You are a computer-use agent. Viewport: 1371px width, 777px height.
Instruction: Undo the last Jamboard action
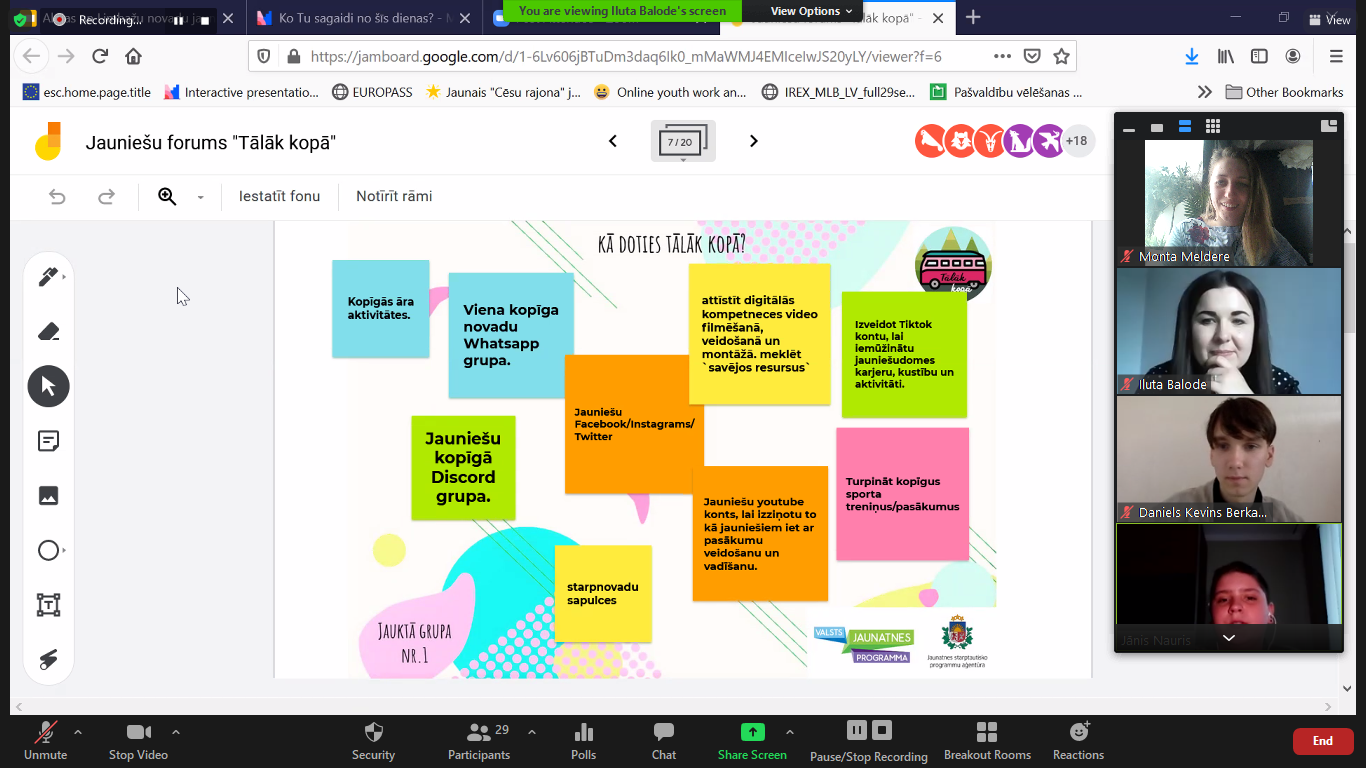click(x=57, y=197)
